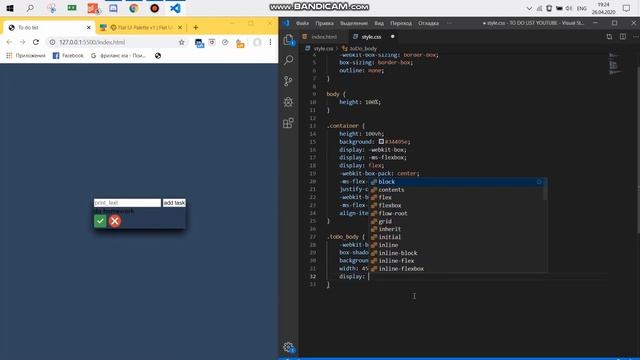The height and width of the screenshot is (360, 640).
Task: Select 'initial' in the autocomplete list
Action: pyautogui.click(x=457, y=237)
